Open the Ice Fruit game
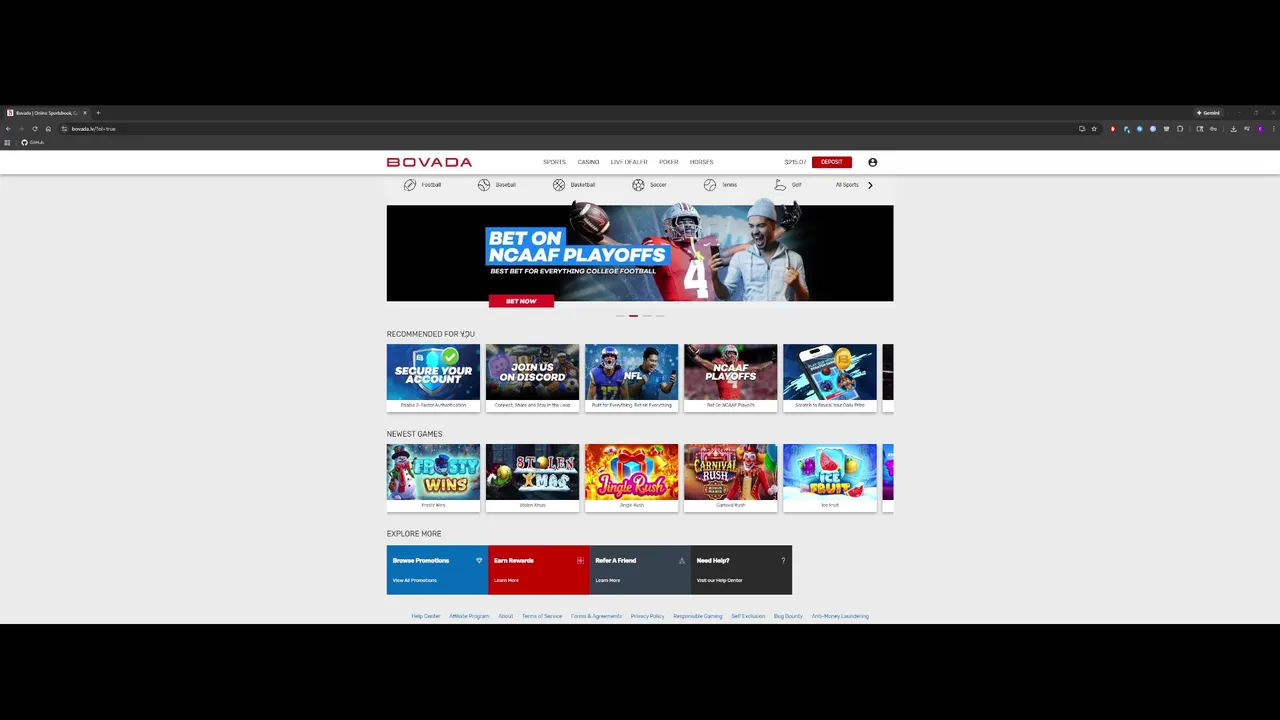 (x=830, y=477)
